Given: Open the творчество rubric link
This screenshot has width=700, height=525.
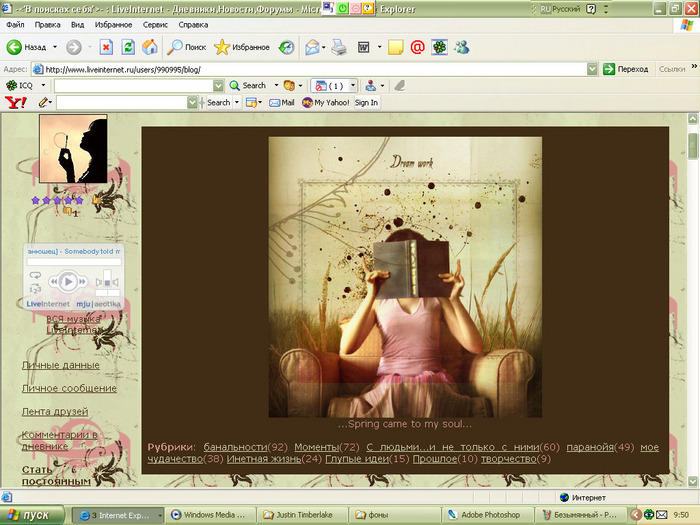Looking at the screenshot, I should click(508, 459).
